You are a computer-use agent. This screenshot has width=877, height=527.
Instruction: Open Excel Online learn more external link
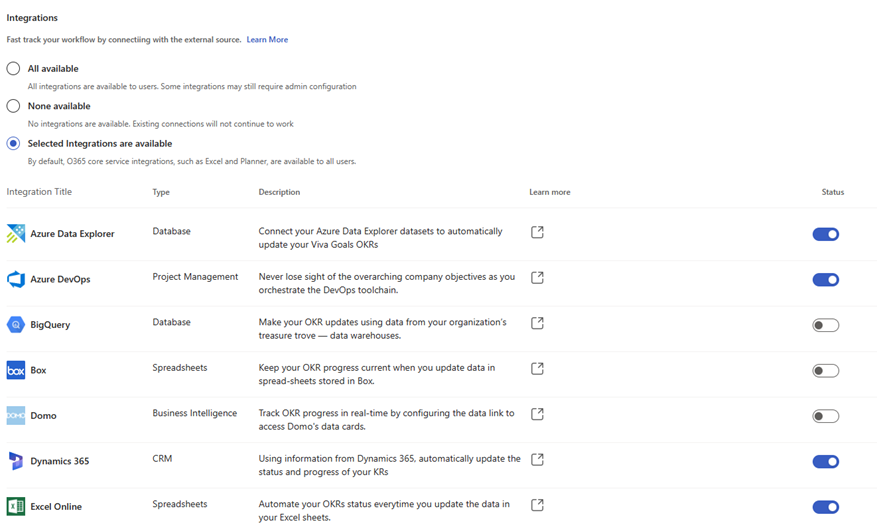point(537,505)
